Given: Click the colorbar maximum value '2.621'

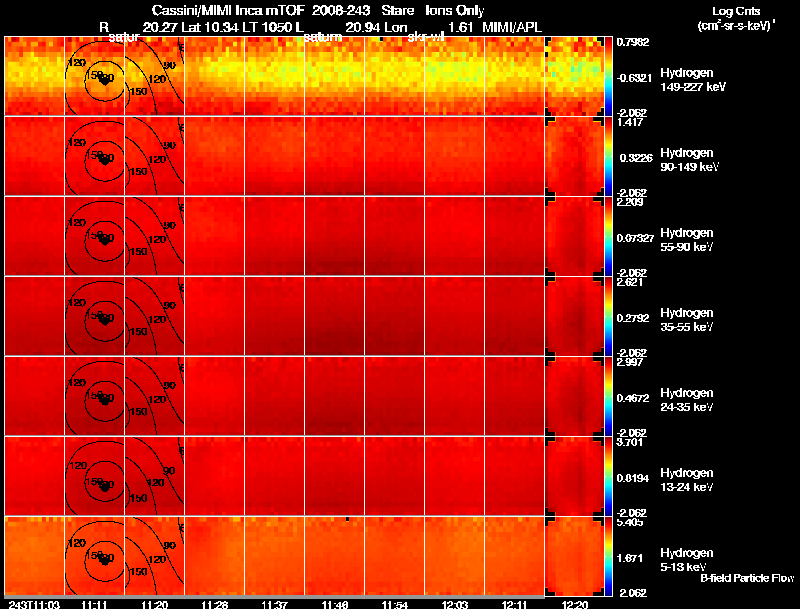Looking at the screenshot, I should point(630,283).
